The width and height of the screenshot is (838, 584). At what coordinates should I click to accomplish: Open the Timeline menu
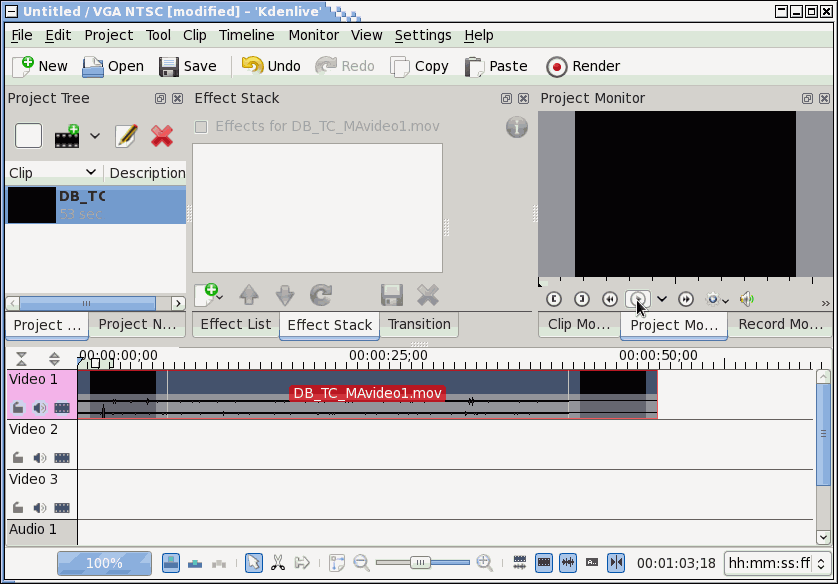[x=246, y=35]
